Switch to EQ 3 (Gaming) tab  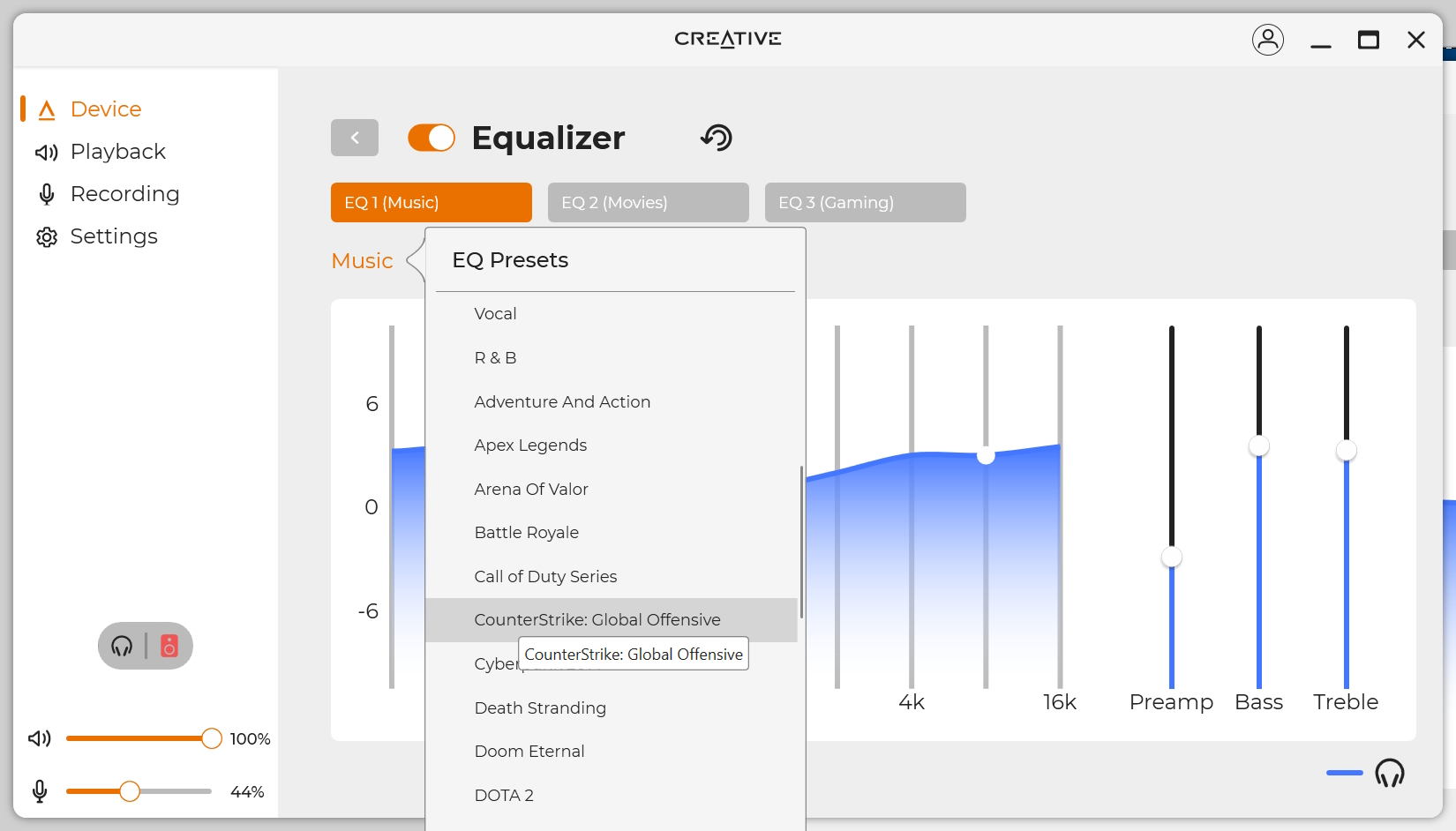click(x=865, y=203)
